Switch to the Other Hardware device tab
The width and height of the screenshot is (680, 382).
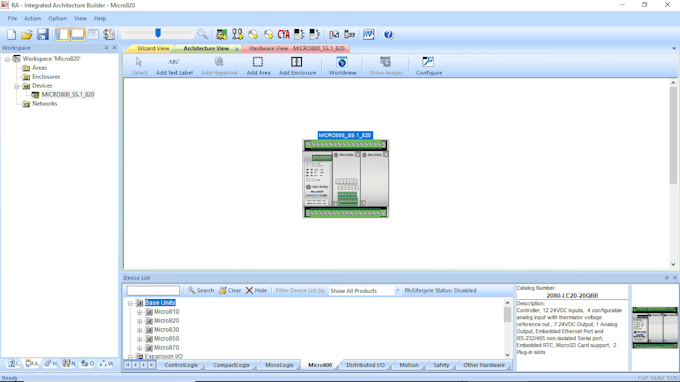484,365
